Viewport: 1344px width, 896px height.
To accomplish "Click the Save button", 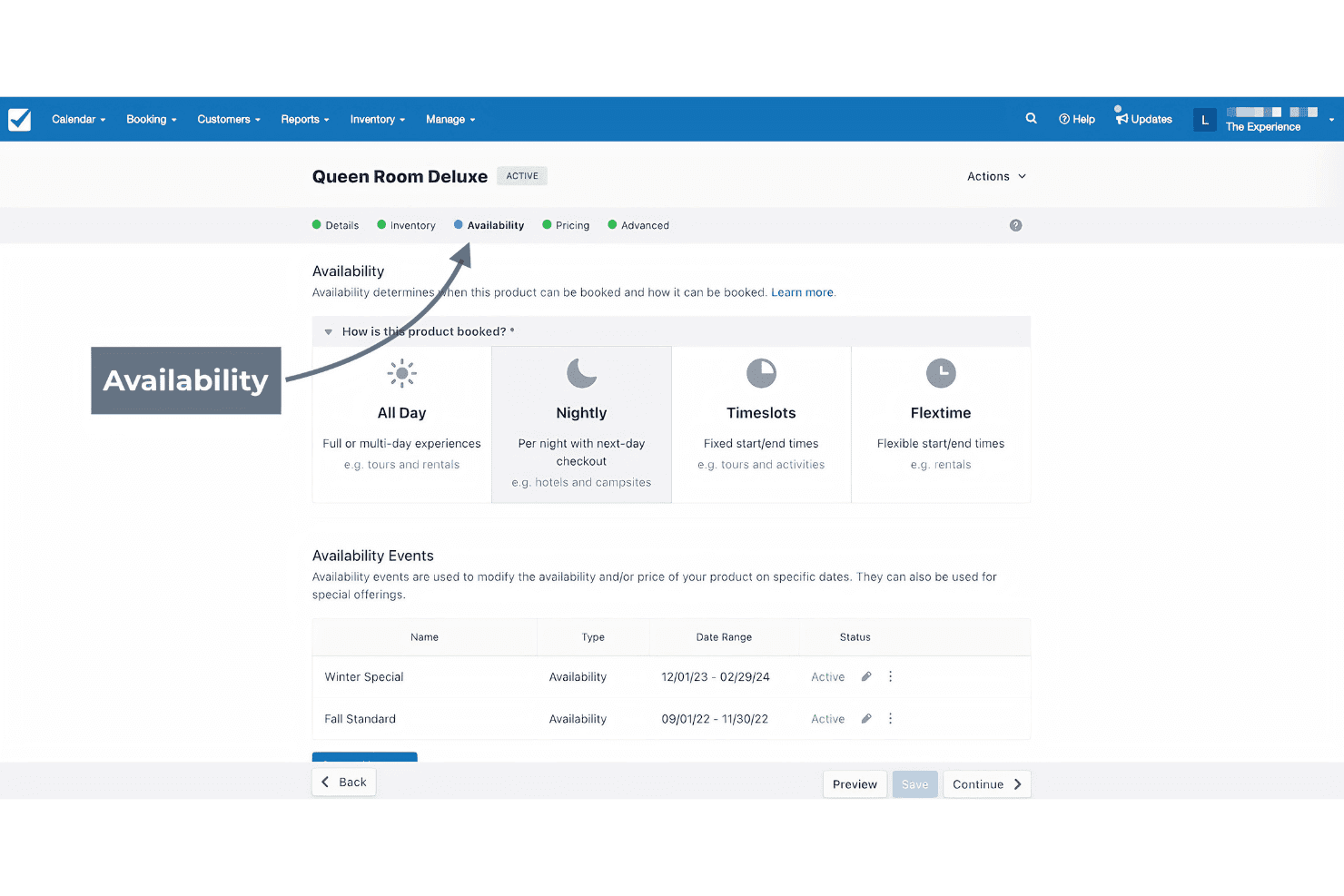I will point(914,784).
